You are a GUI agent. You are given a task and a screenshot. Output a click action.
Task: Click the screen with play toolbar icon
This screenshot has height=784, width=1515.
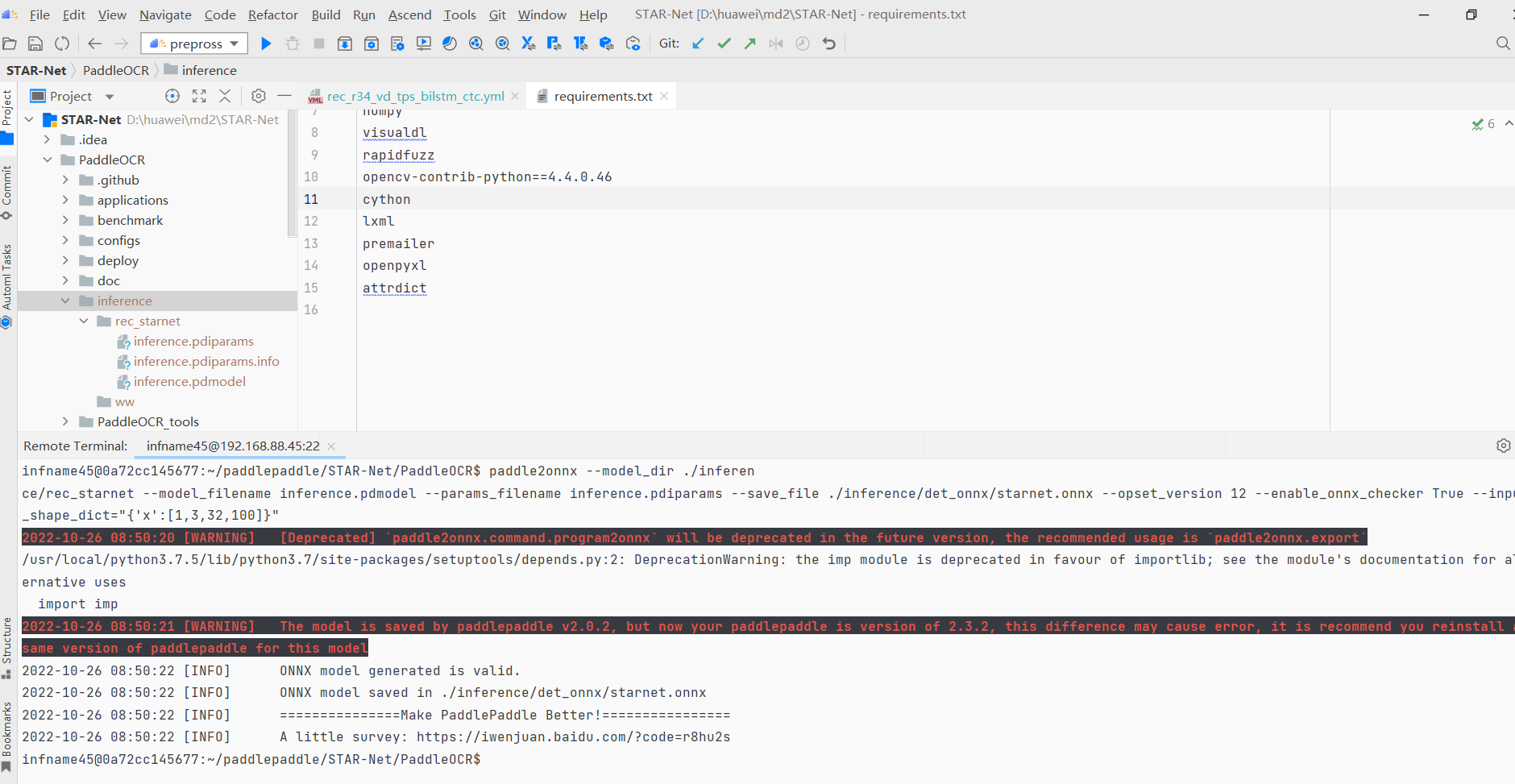click(424, 44)
